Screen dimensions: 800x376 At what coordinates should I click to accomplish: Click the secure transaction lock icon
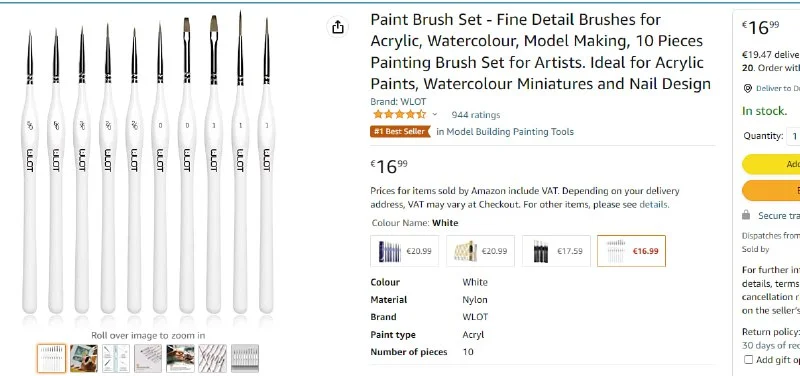click(746, 215)
